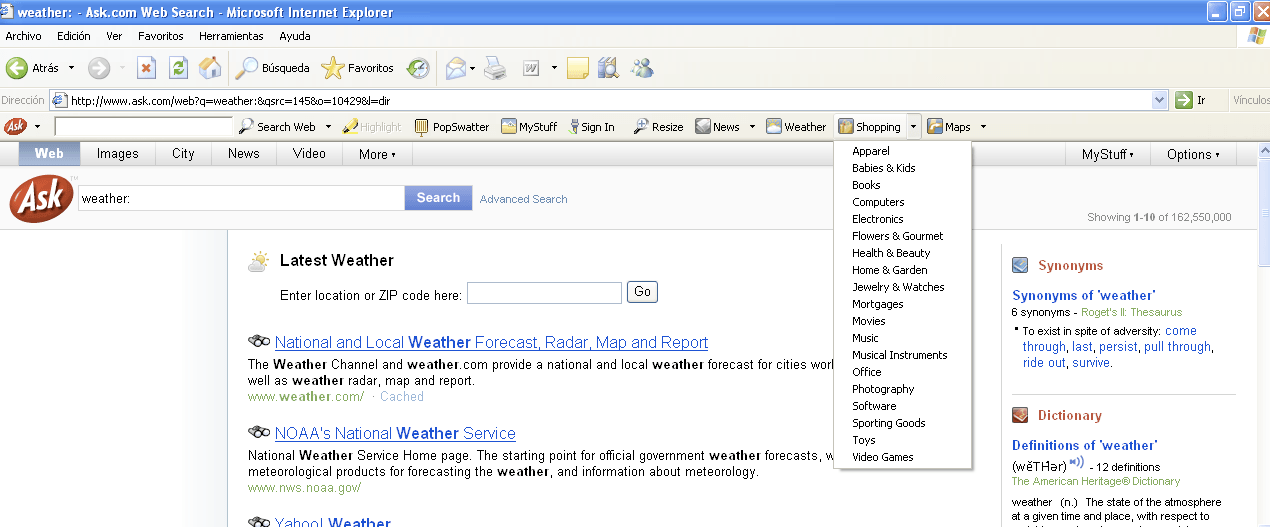Open the address bar URL dropdown
This screenshot has width=1270, height=527.
coord(1160,100)
